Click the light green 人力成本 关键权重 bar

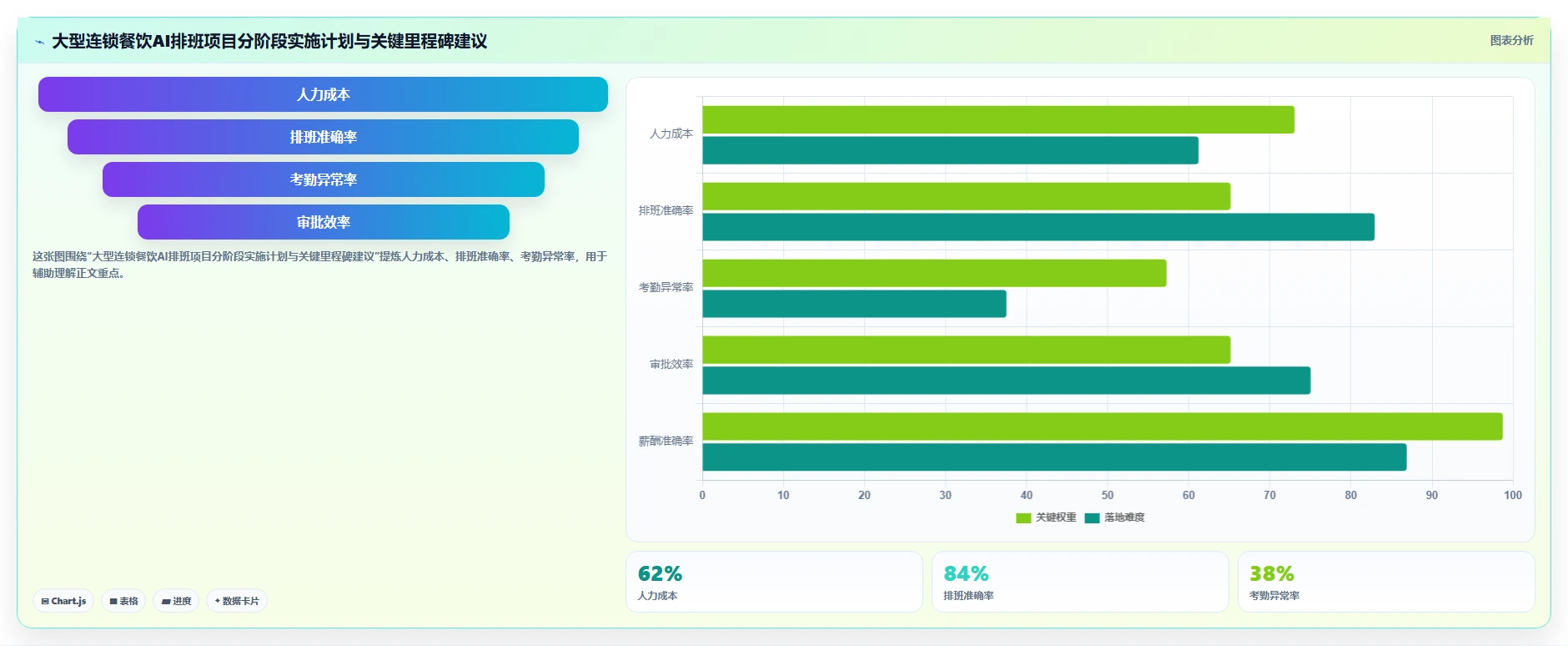(x=998, y=119)
